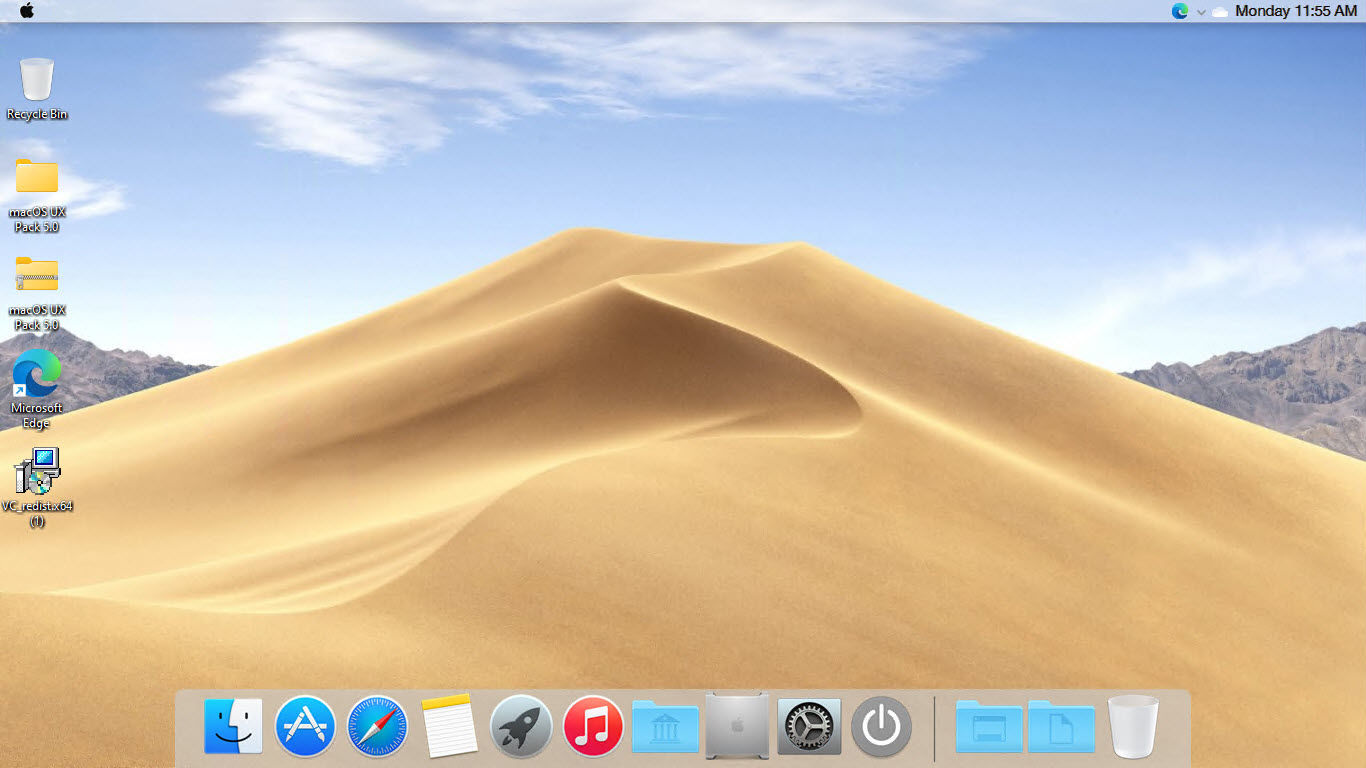Open the Notes app icon
The width and height of the screenshot is (1366, 768).
[x=449, y=725]
